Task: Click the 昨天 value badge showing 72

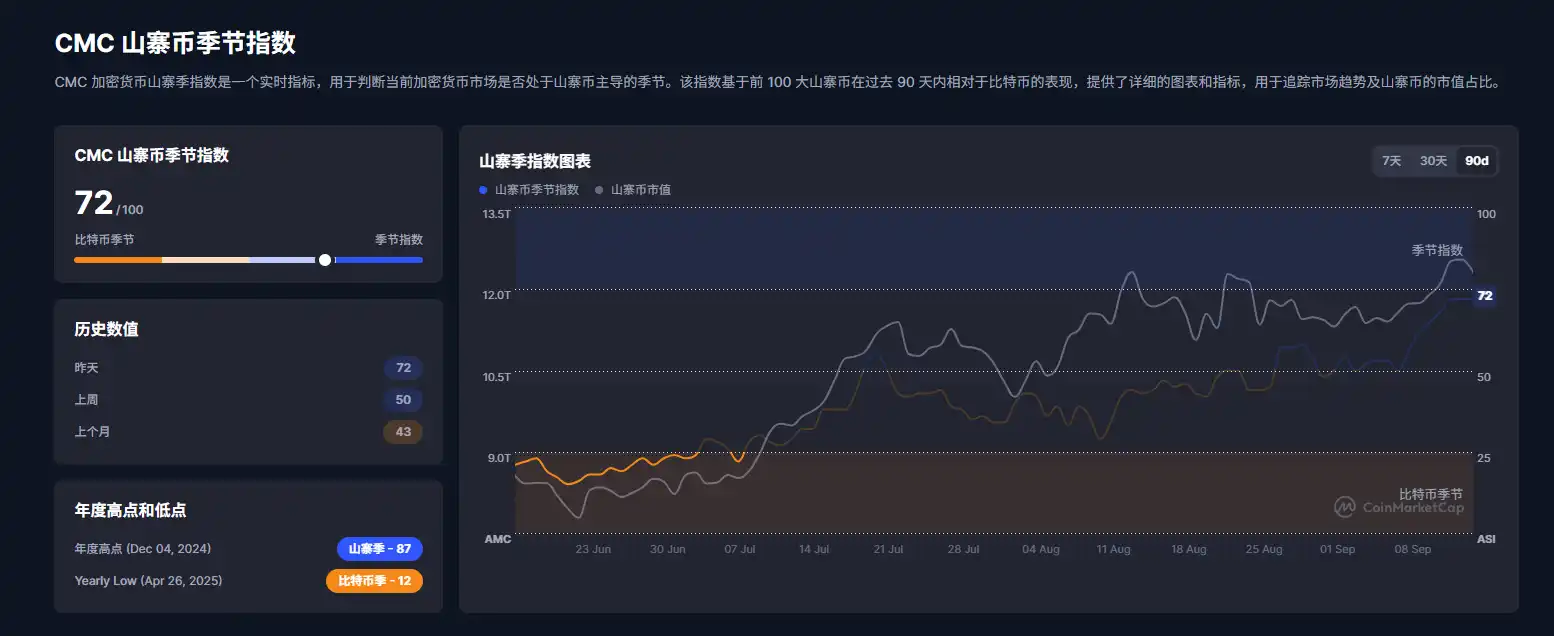Action: [x=403, y=368]
